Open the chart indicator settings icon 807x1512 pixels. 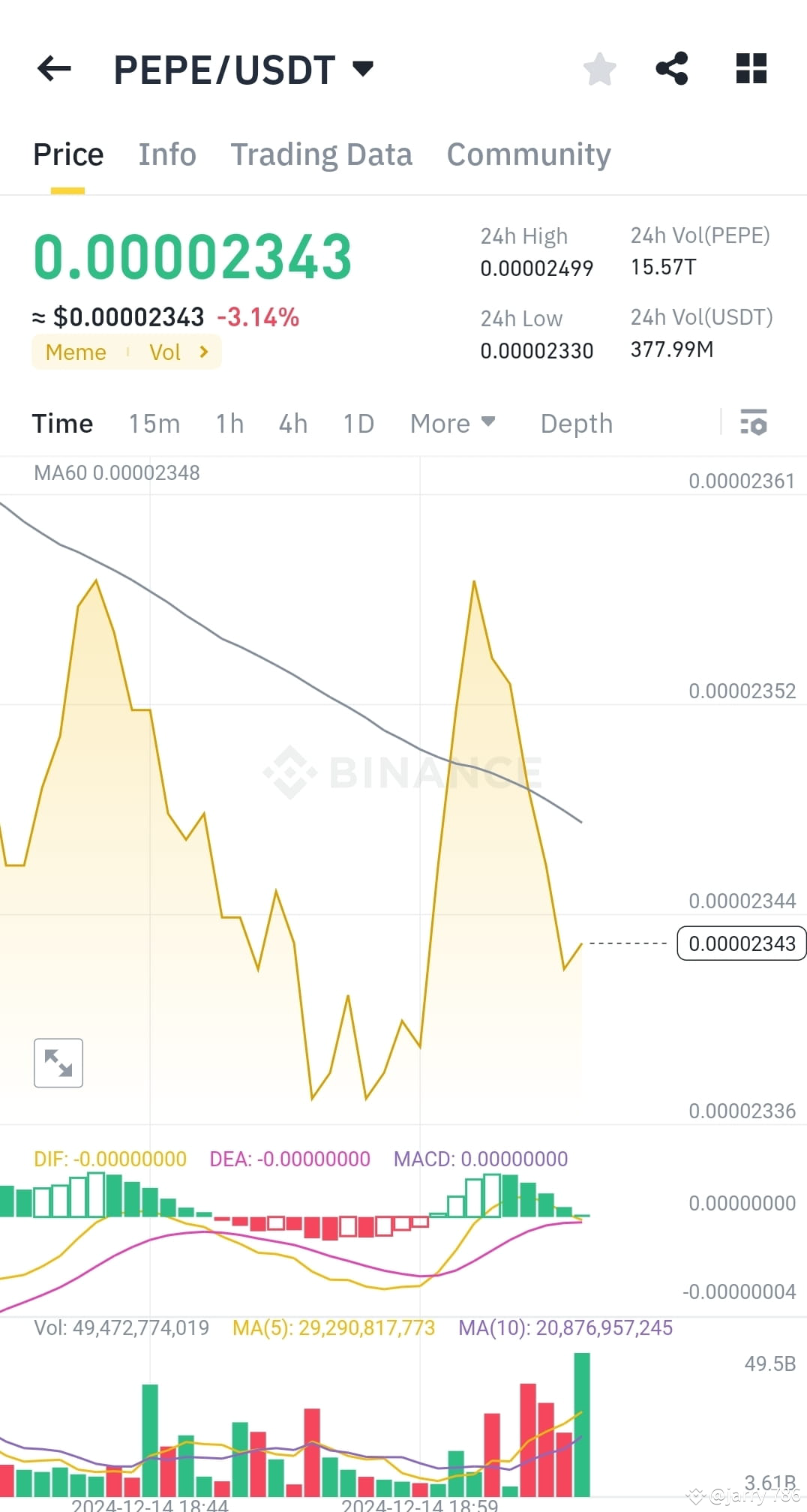click(x=753, y=423)
